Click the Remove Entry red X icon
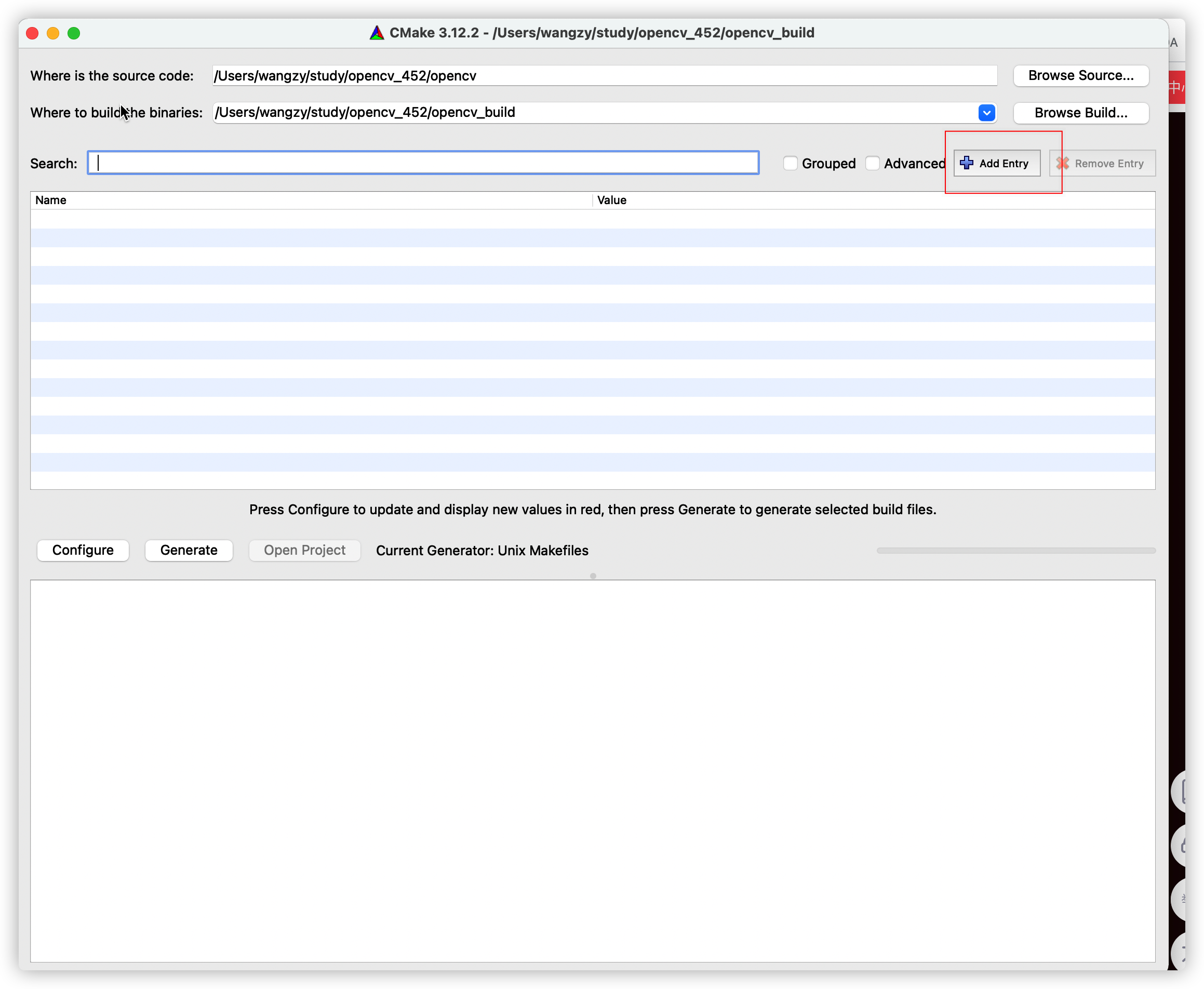The image size is (1204, 989). click(x=1062, y=164)
